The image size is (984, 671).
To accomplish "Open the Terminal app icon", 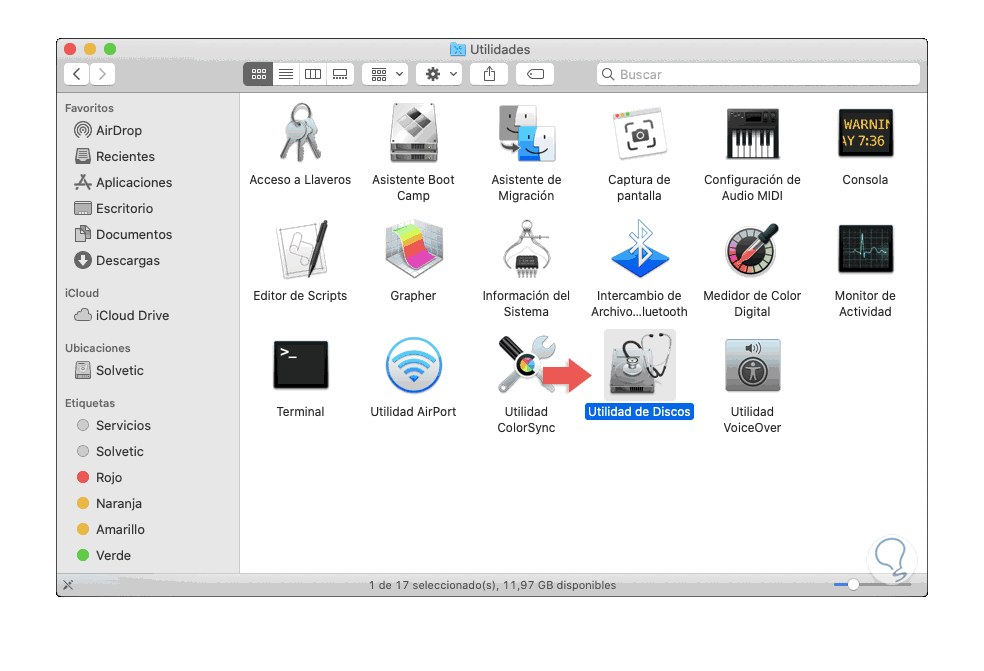I will click(301, 365).
